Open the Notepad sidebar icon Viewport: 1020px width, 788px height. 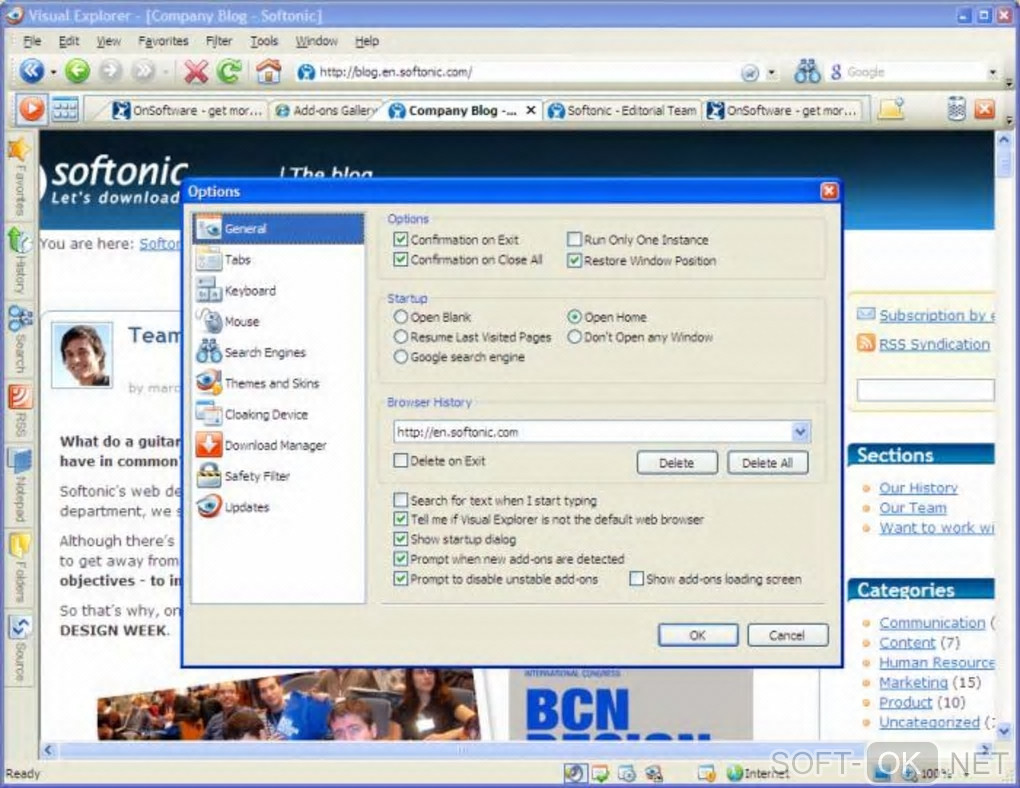tap(20, 461)
